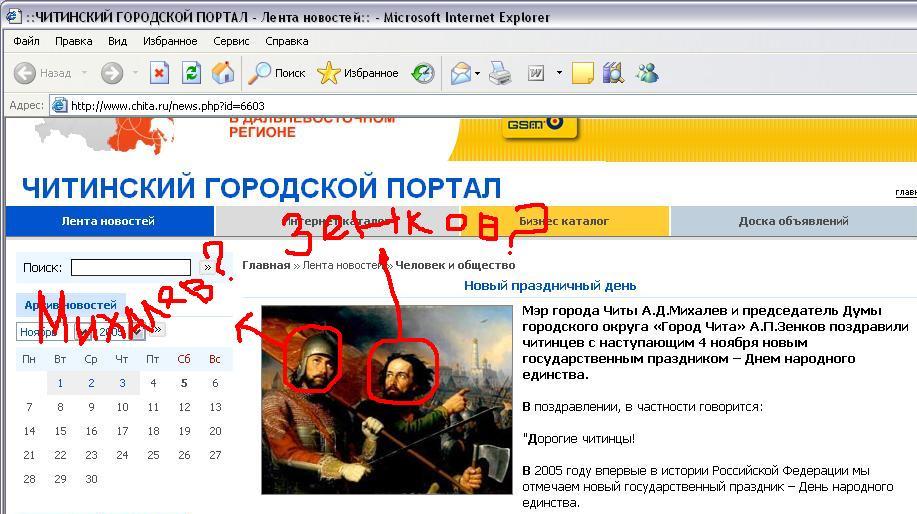This screenshot has width=917, height=514.
Task: Select calendar date 5
Action: pyautogui.click(x=184, y=383)
